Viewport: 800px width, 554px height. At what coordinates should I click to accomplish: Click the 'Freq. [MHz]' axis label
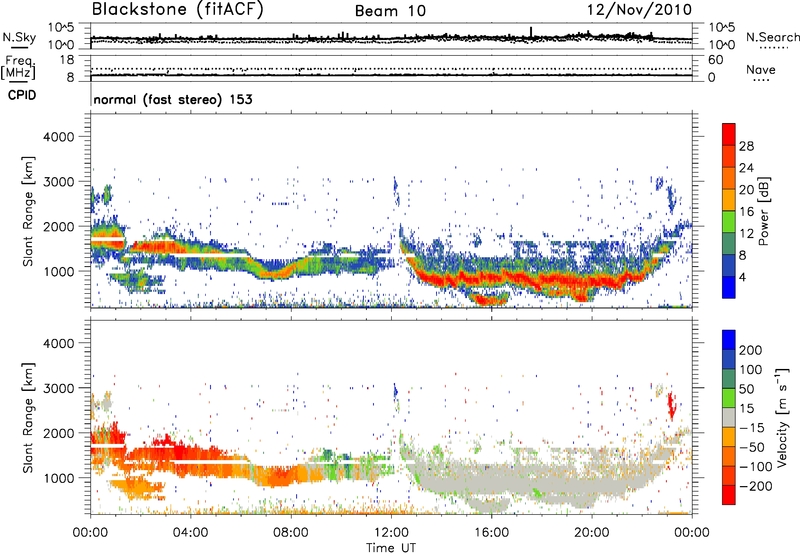coord(18,68)
